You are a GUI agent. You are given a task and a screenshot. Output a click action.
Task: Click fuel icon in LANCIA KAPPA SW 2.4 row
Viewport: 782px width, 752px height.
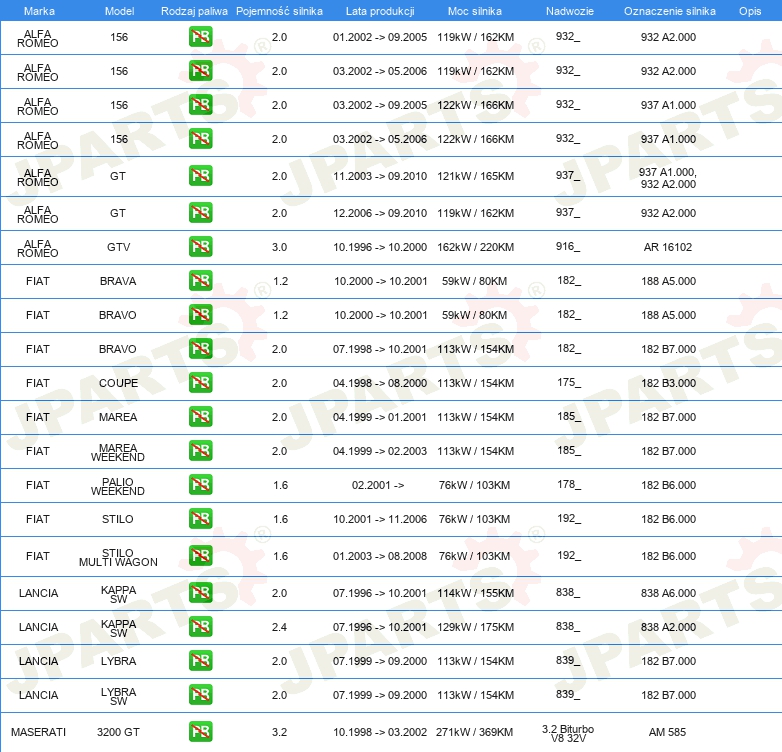tap(200, 627)
